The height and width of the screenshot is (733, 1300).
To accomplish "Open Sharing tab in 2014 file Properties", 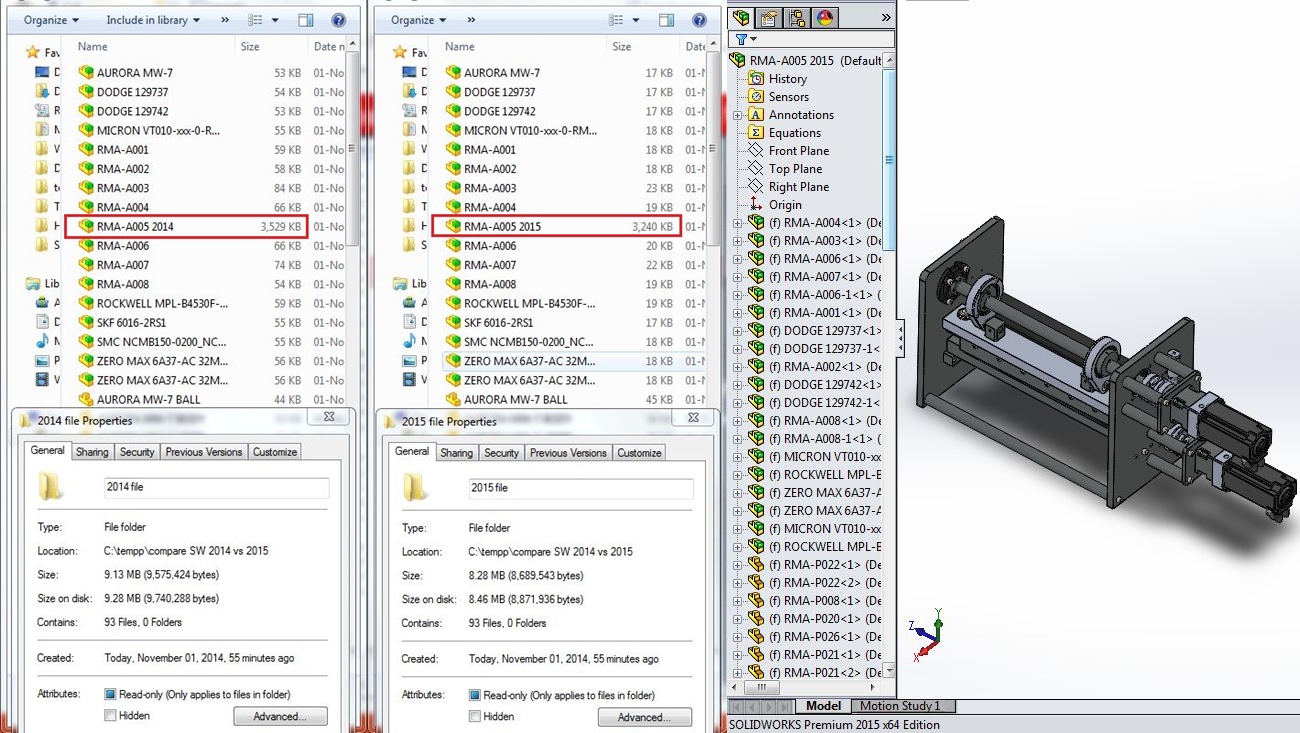I will (x=92, y=452).
